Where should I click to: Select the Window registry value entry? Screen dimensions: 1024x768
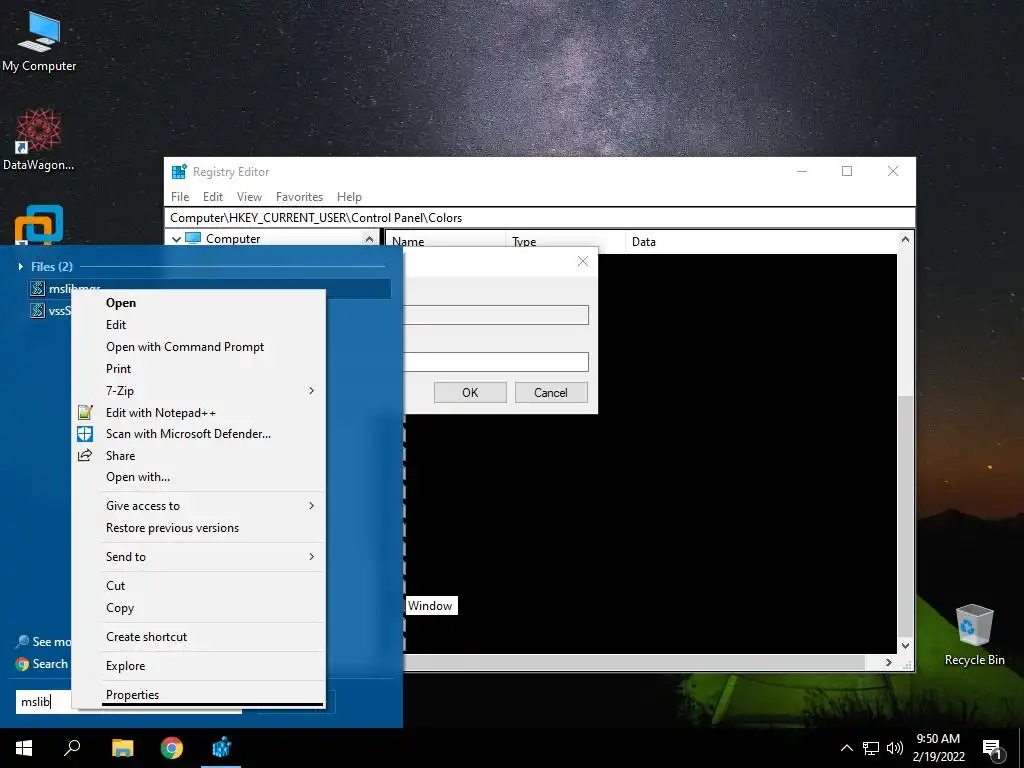[430, 605]
